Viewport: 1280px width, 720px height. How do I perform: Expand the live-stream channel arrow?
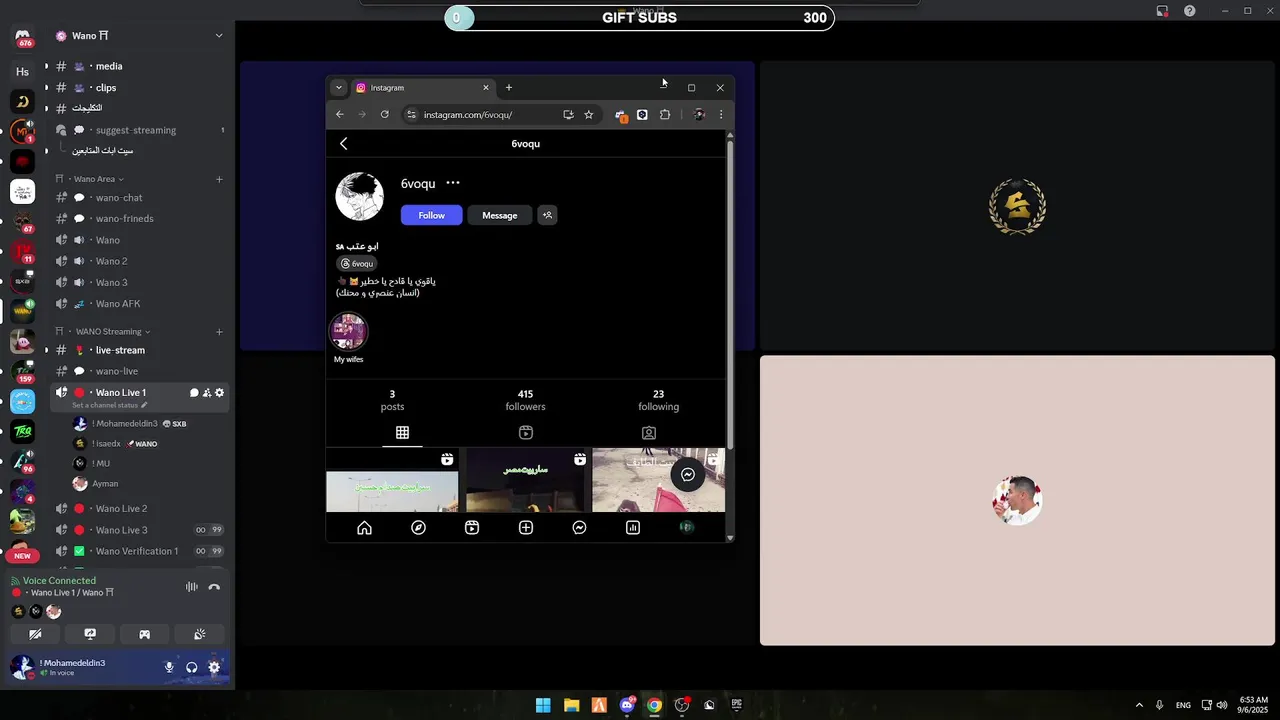(x=46, y=350)
